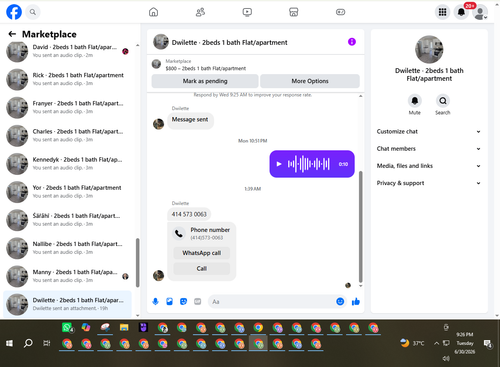The width and height of the screenshot is (500, 367).
Task: Record a voice clip with microphone icon
Action: tap(155, 302)
